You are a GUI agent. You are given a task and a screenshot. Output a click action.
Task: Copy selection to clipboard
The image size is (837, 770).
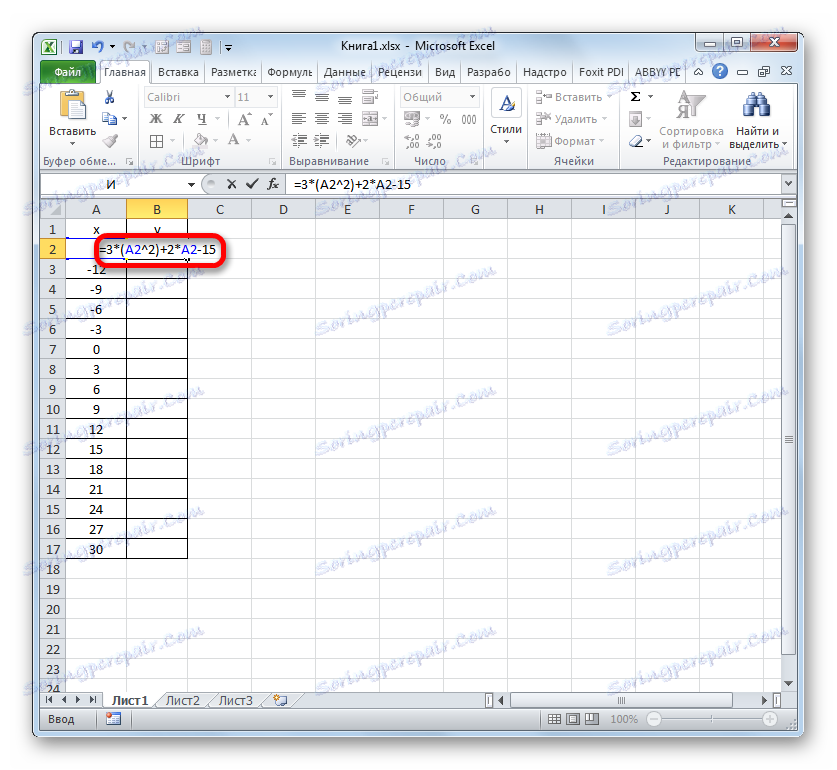(x=109, y=119)
